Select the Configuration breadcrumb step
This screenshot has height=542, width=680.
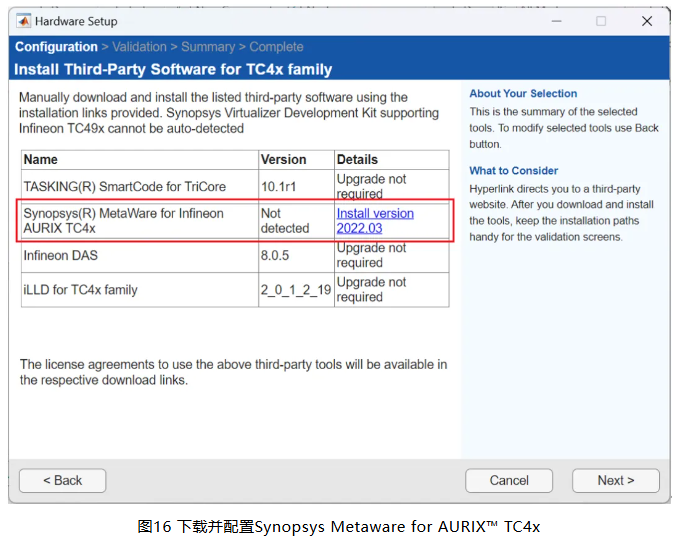pos(56,46)
